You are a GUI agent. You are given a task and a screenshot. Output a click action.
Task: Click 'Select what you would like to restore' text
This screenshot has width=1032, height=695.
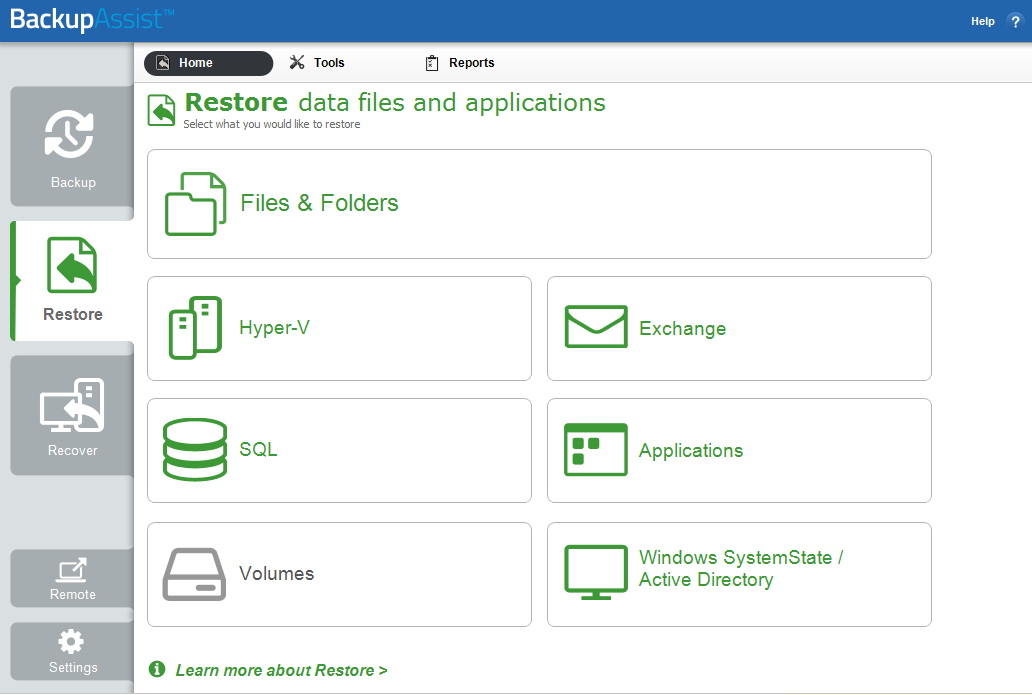click(x=272, y=124)
